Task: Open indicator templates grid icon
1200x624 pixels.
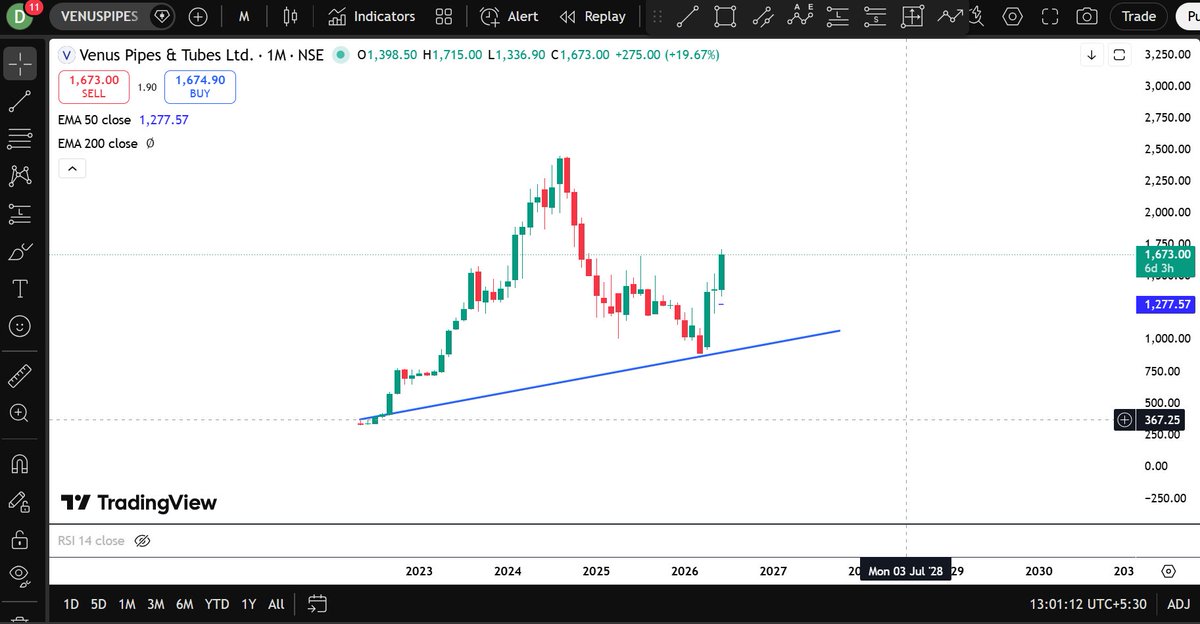Action: [444, 16]
